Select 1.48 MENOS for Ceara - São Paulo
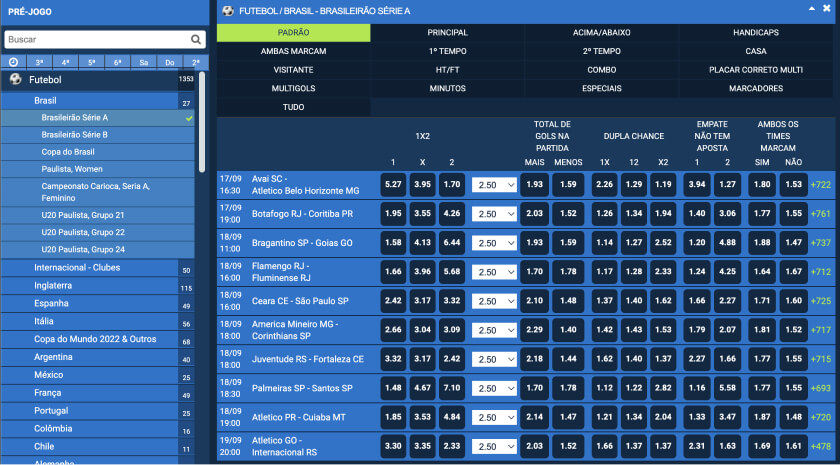The width and height of the screenshot is (840, 465). pyautogui.click(x=568, y=301)
